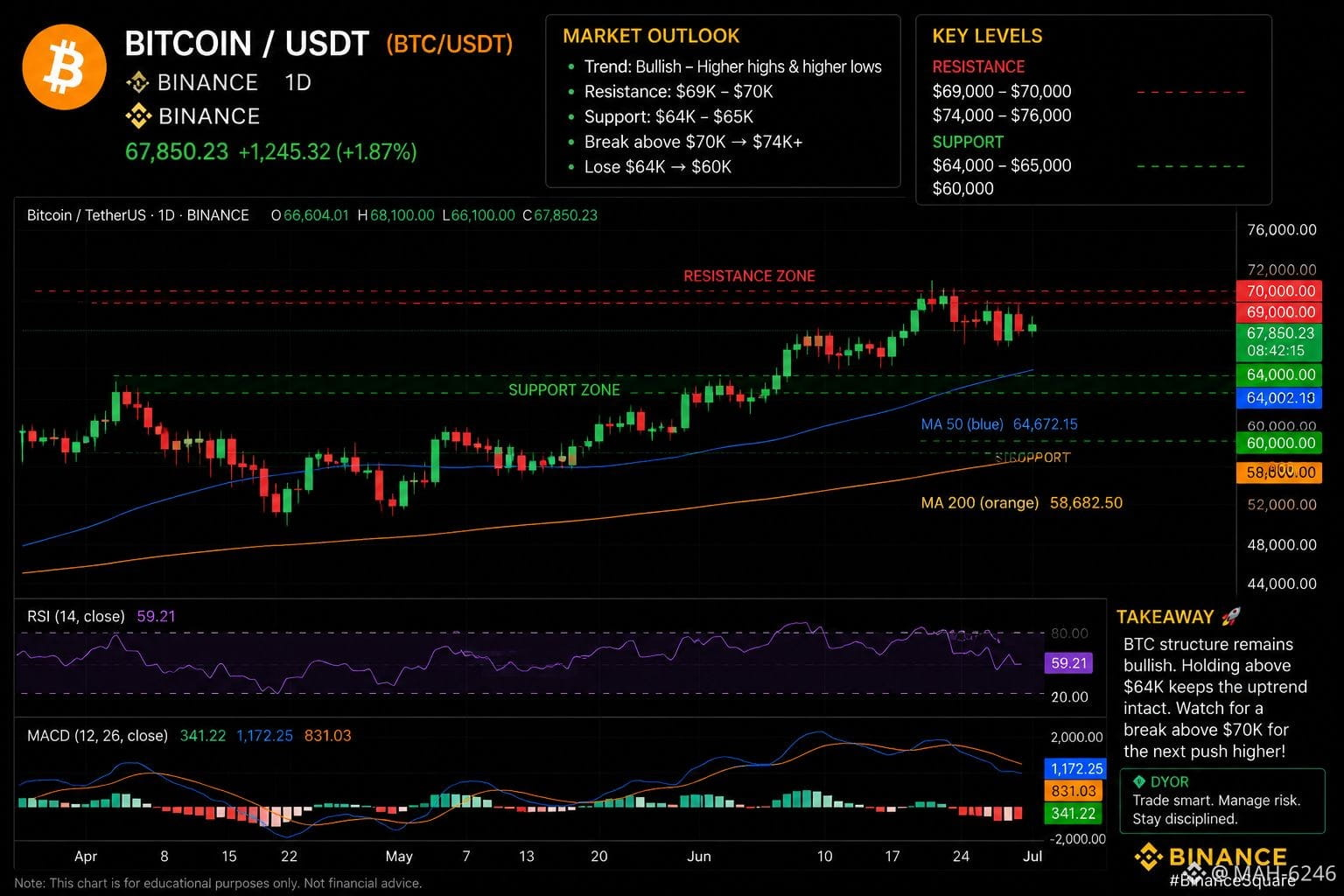
Task: Click the rocket icon next to TAKEAWAY
Action: pyautogui.click(x=1229, y=617)
